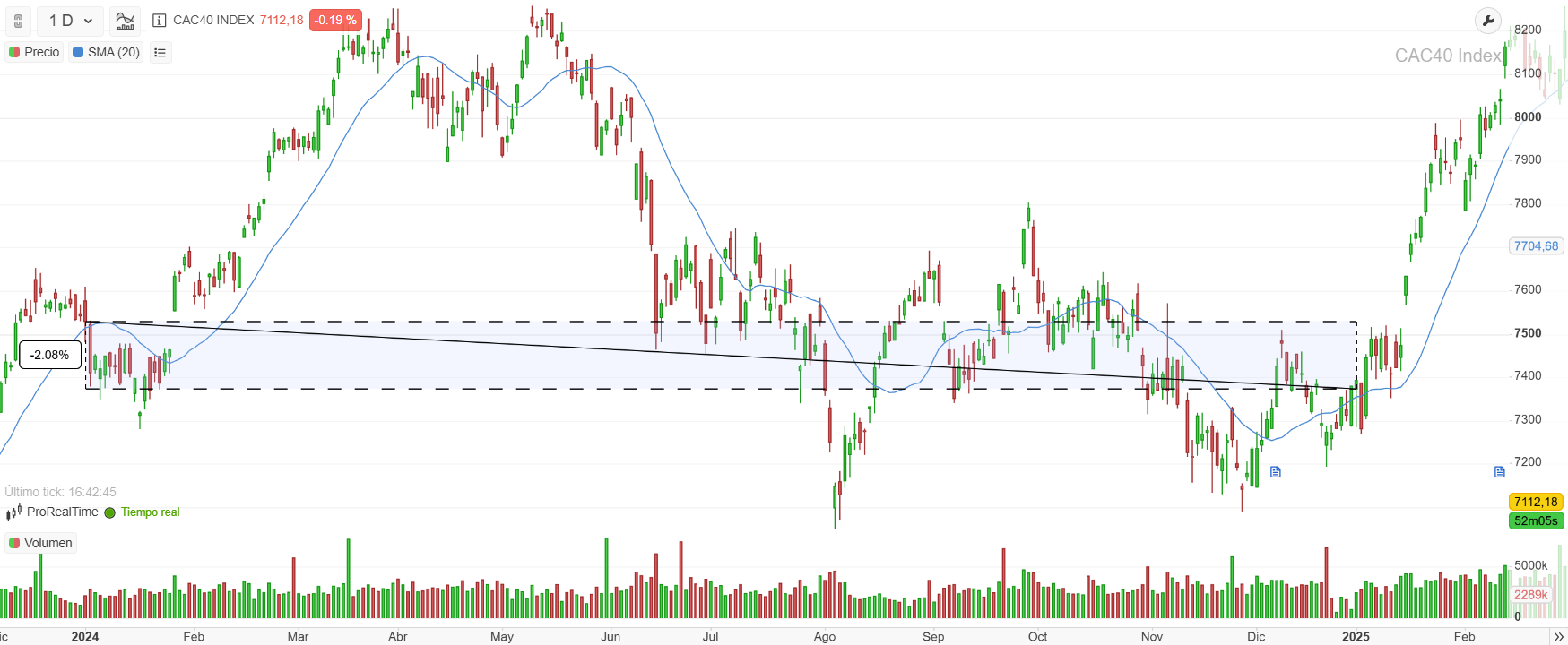1568x645 pixels.
Task: Toggle the SMA (20) indicator visibility
Action: (x=105, y=52)
